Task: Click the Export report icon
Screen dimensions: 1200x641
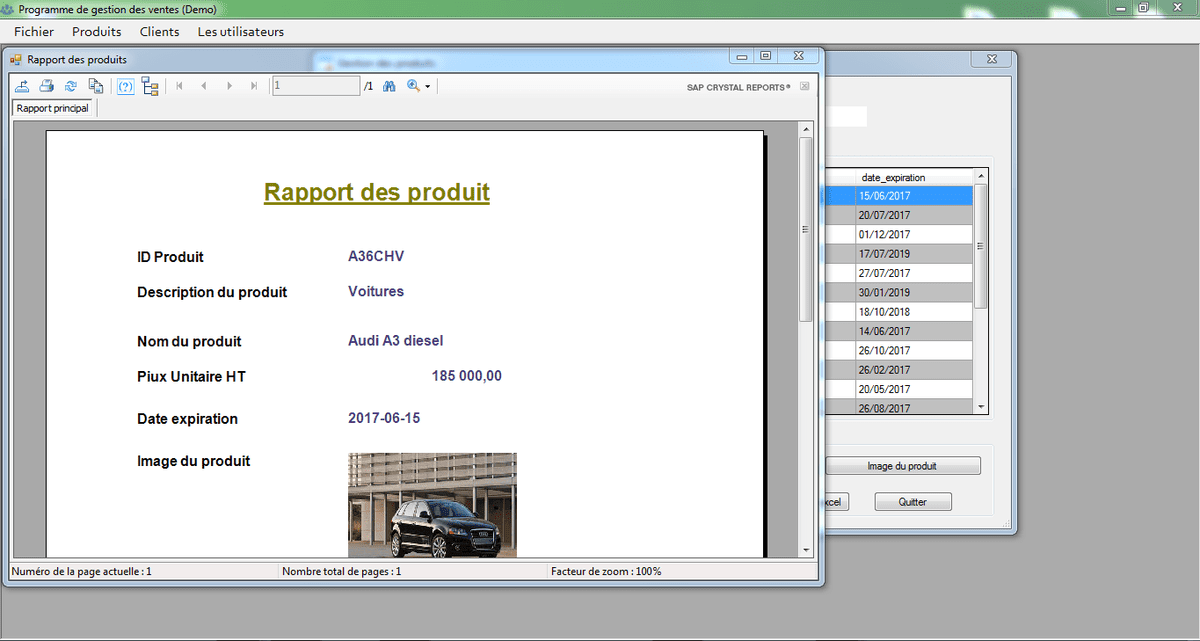Action: tap(21, 87)
